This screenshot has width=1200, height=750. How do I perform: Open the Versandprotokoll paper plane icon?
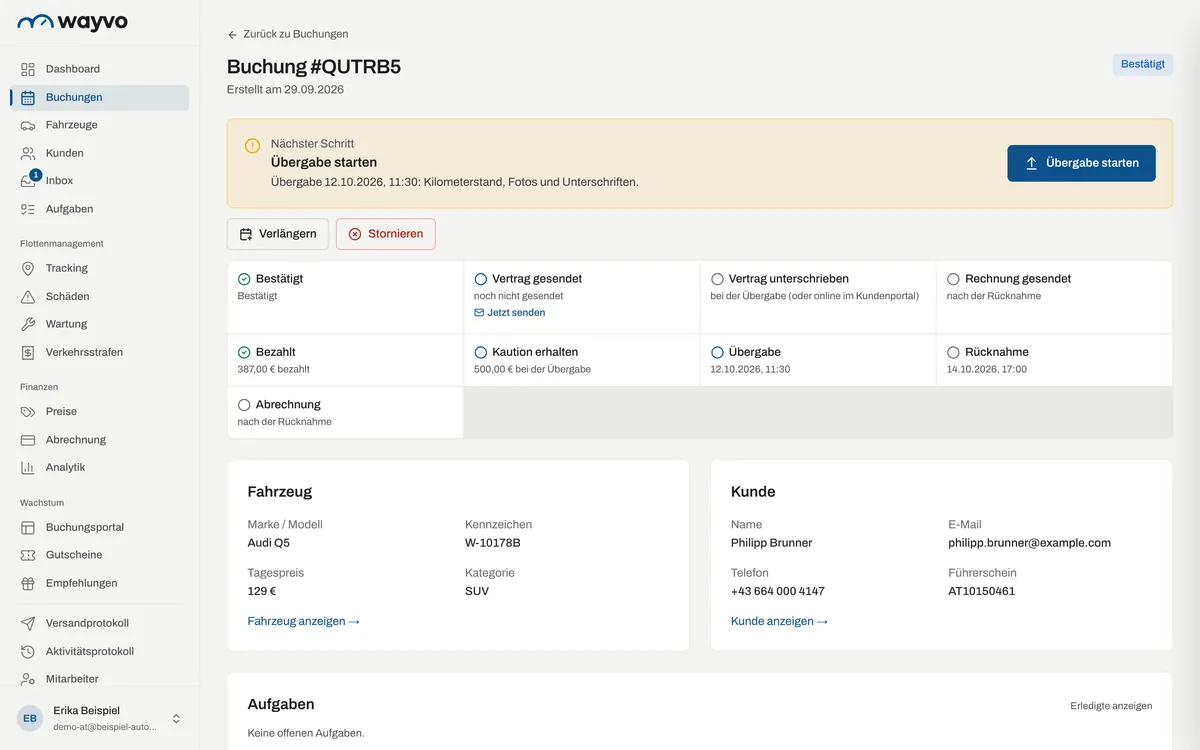(x=28, y=623)
